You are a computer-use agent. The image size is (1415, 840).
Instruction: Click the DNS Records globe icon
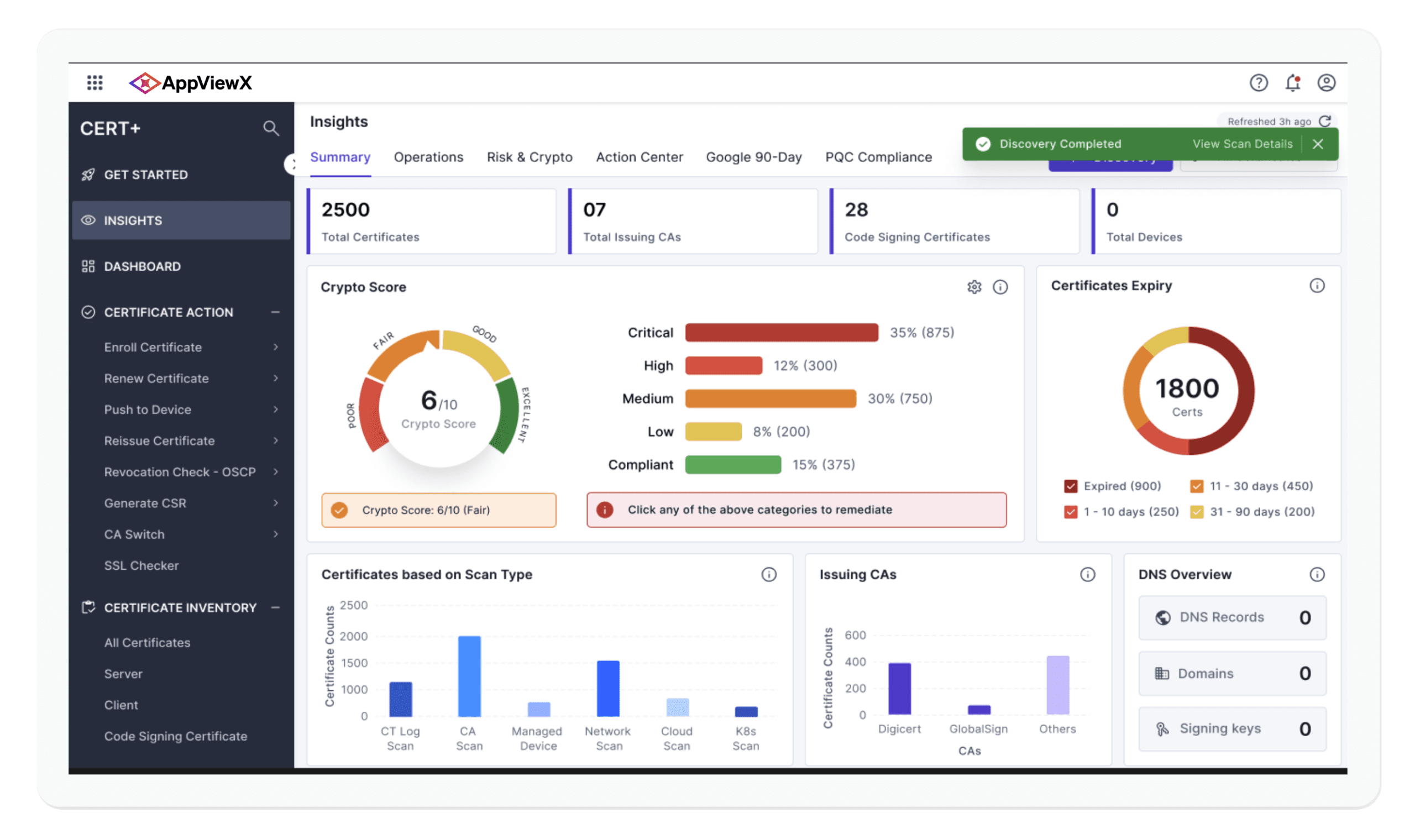[x=1162, y=617]
